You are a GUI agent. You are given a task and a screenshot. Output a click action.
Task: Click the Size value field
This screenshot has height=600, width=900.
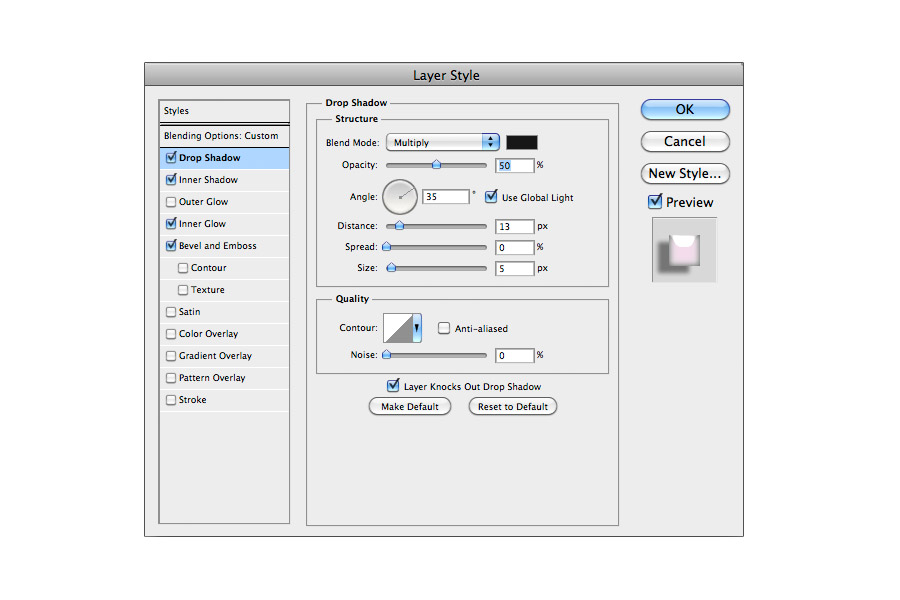click(514, 268)
